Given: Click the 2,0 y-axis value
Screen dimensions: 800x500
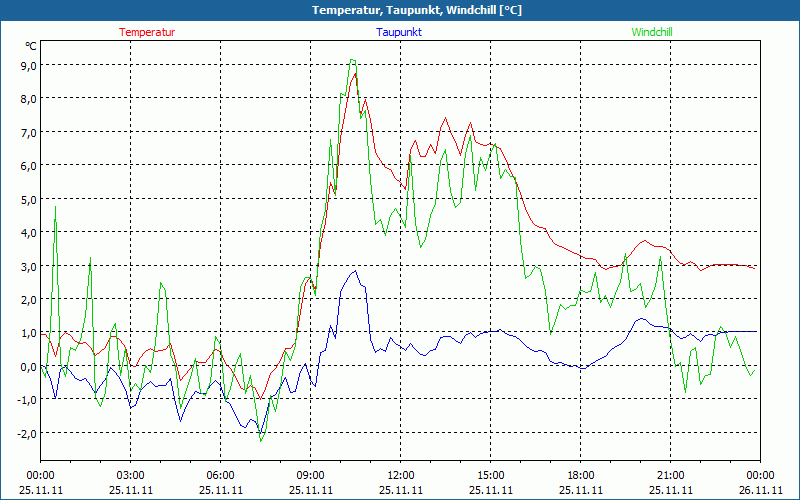Looking at the screenshot, I should pyautogui.click(x=28, y=299).
